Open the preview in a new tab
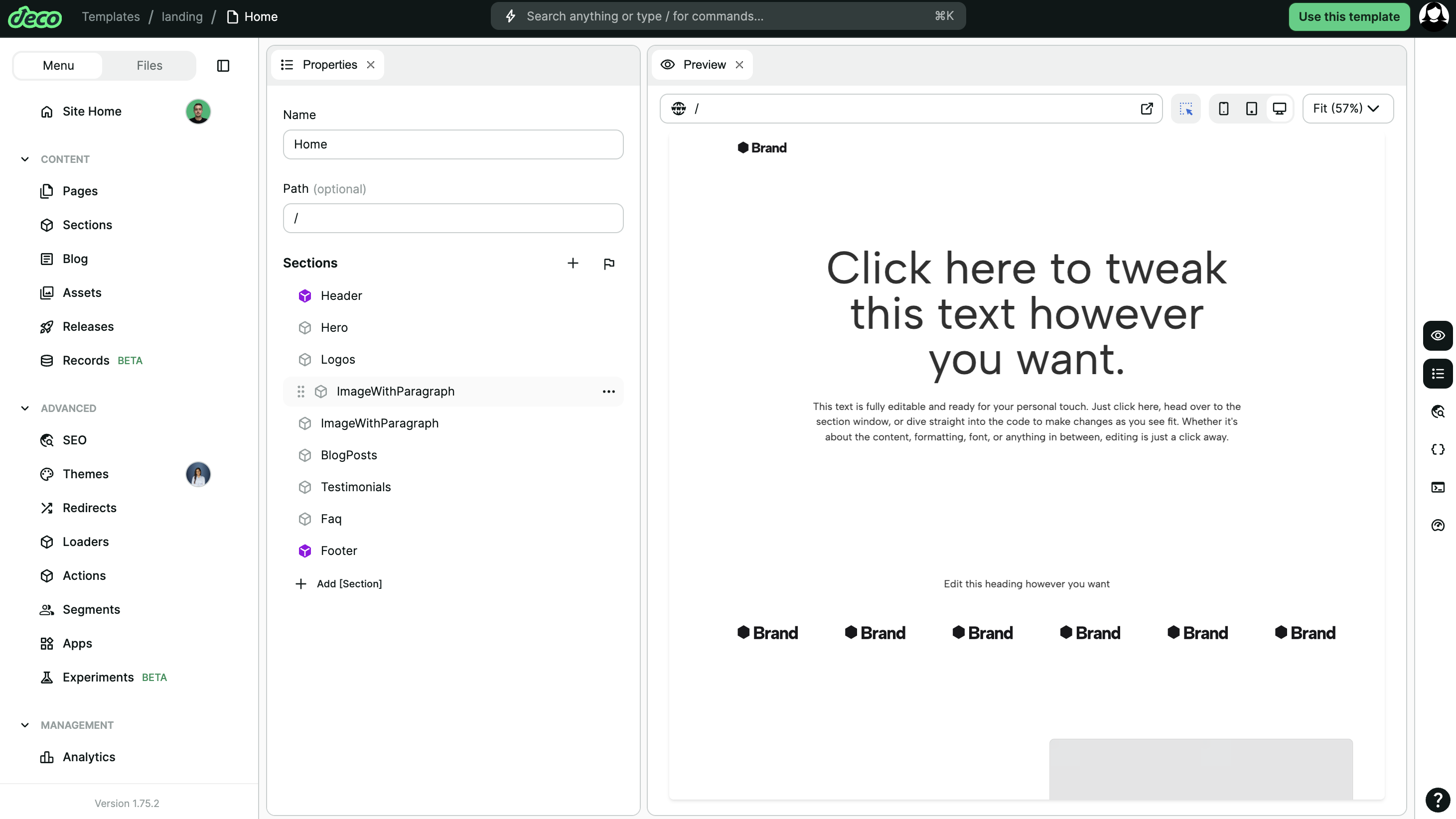The image size is (1456, 819). (1147, 108)
